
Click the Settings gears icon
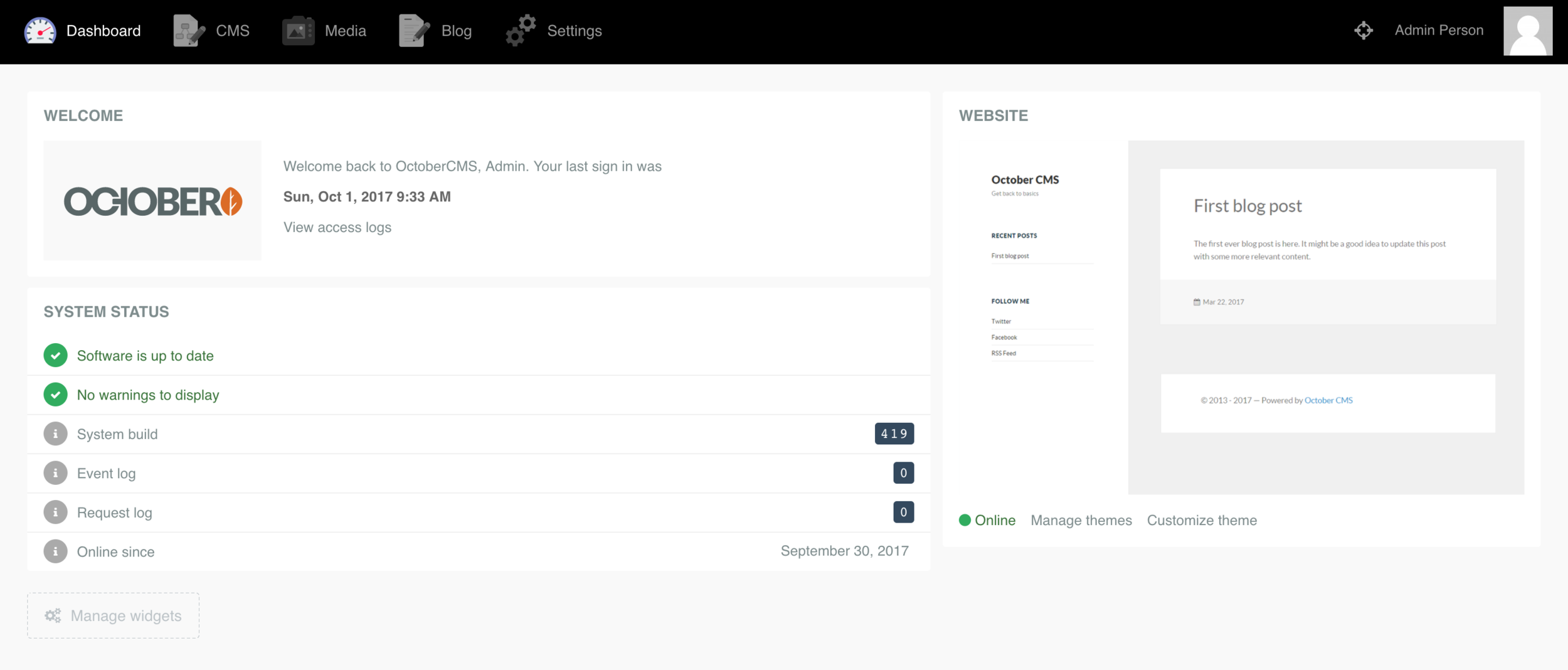click(x=521, y=31)
